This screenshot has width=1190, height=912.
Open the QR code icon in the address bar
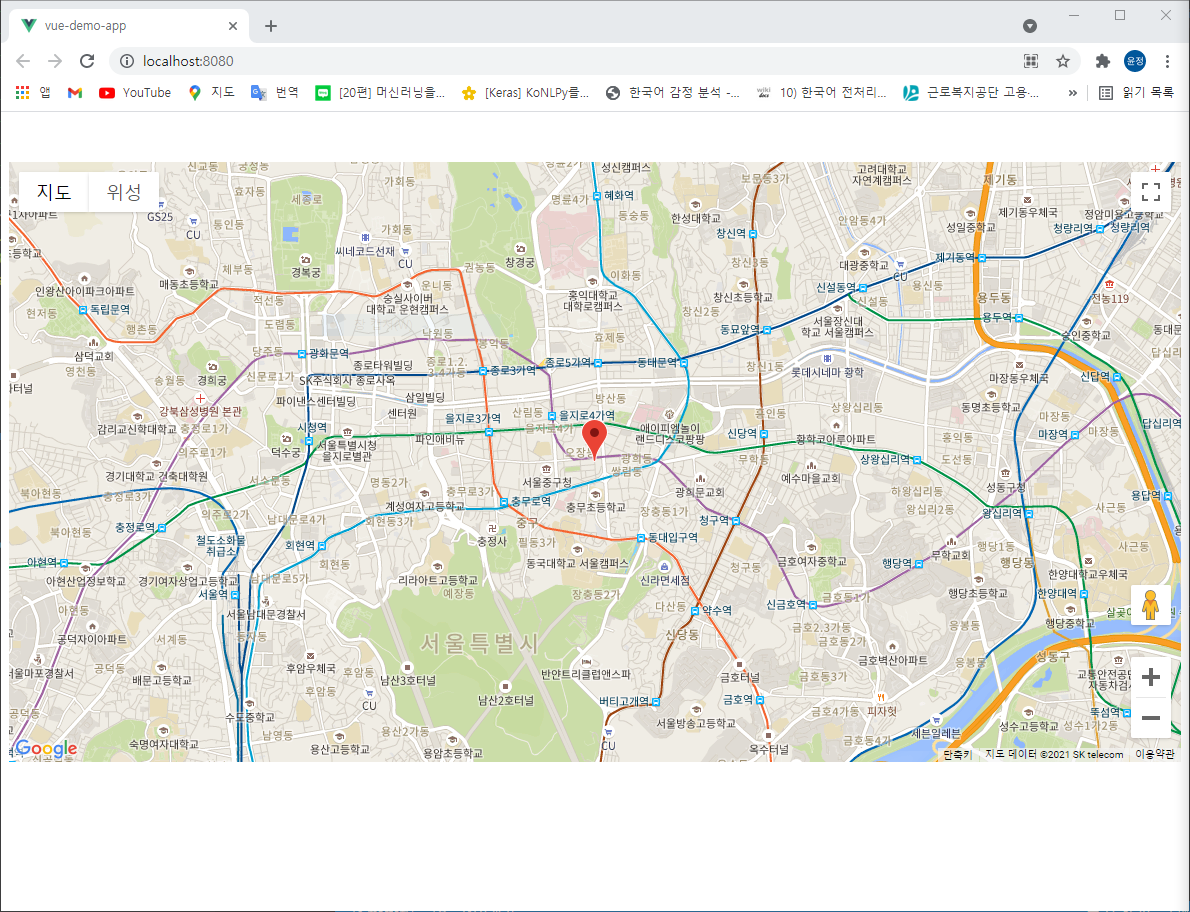coord(1031,61)
